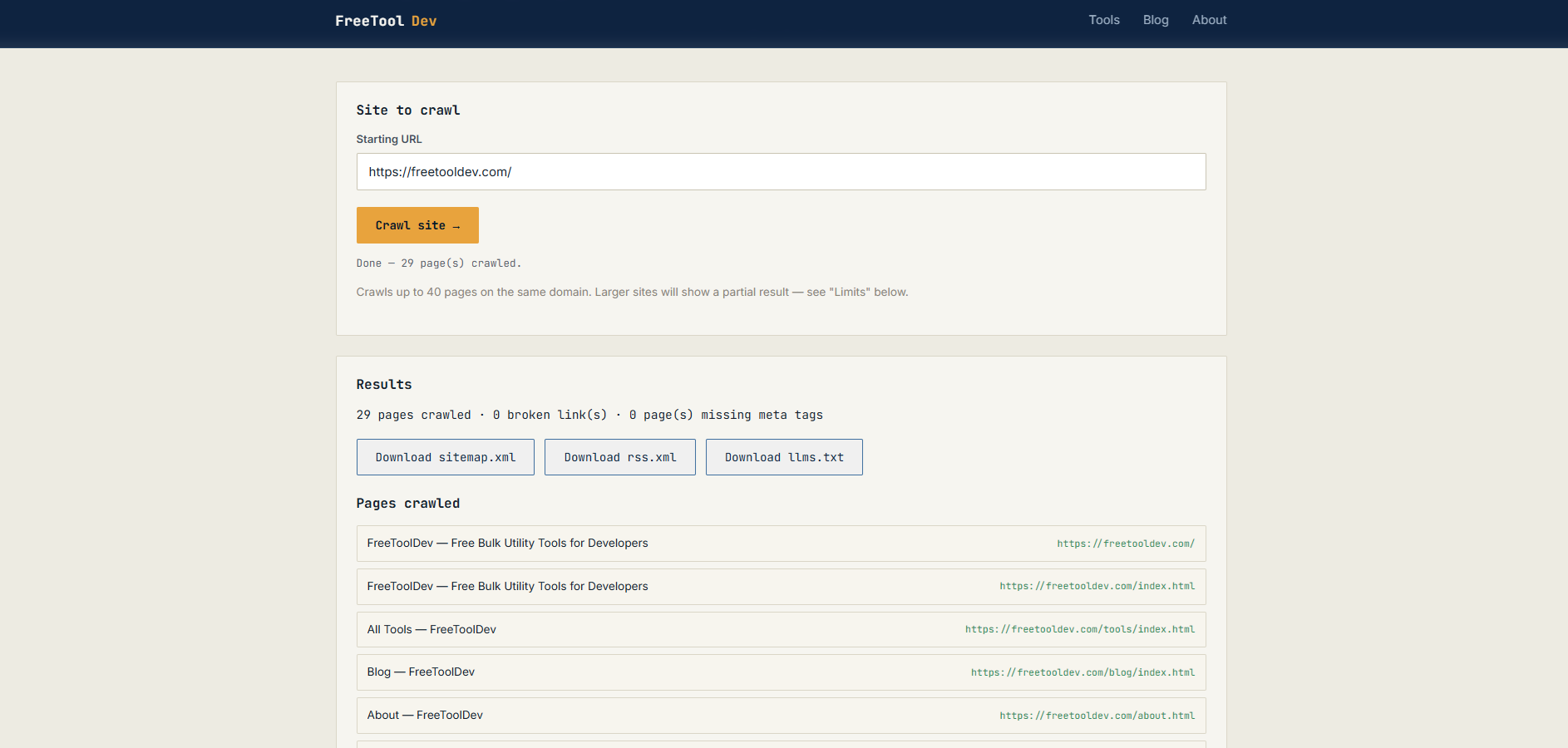
Task: Select the 'Blog — FreeToolDev' page title
Action: (x=421, y=672)
